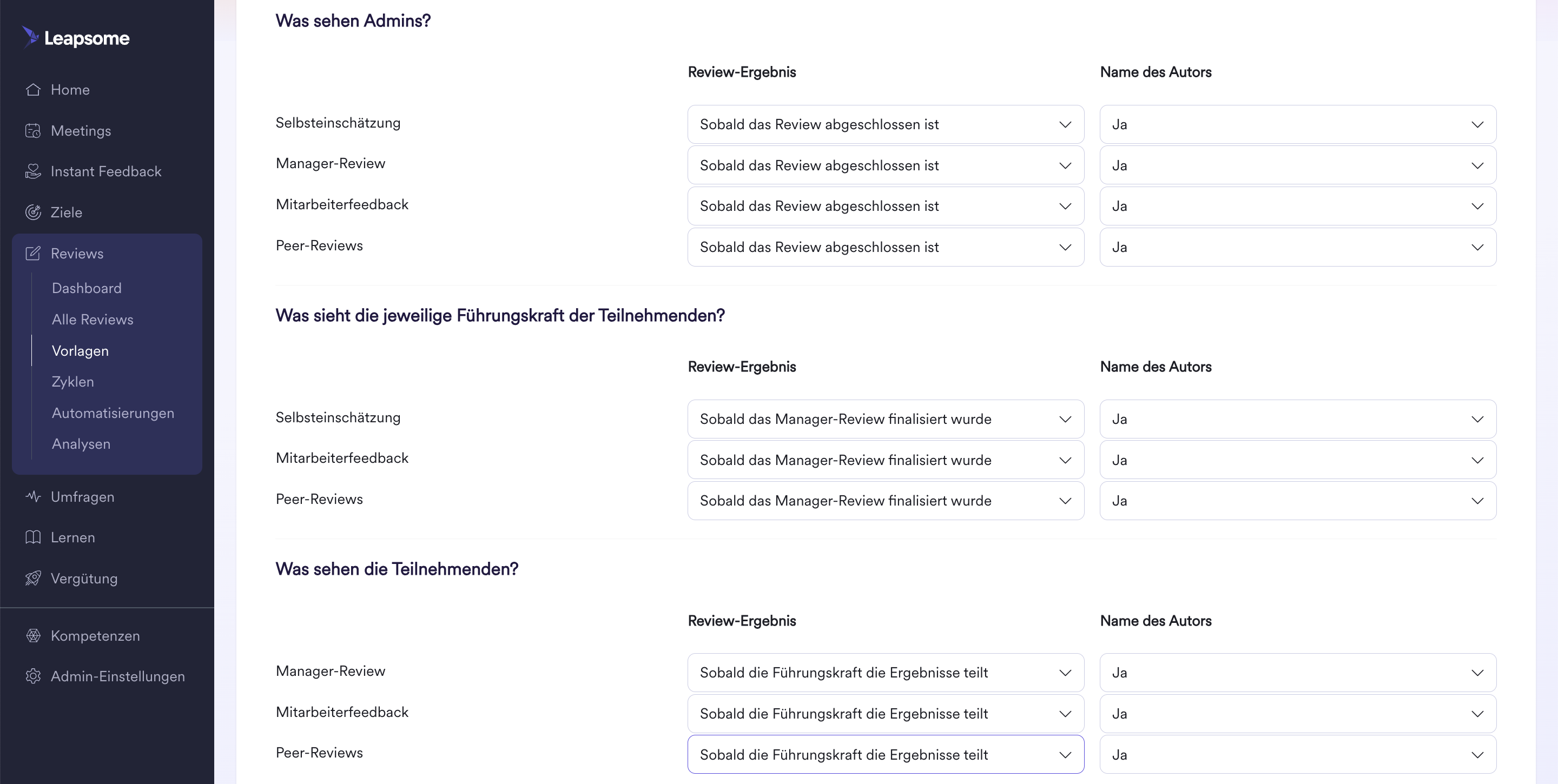This screenshot has width=1558, height=784.
Task: Click the Leapsome logo icon
Action: pos(30,37)
